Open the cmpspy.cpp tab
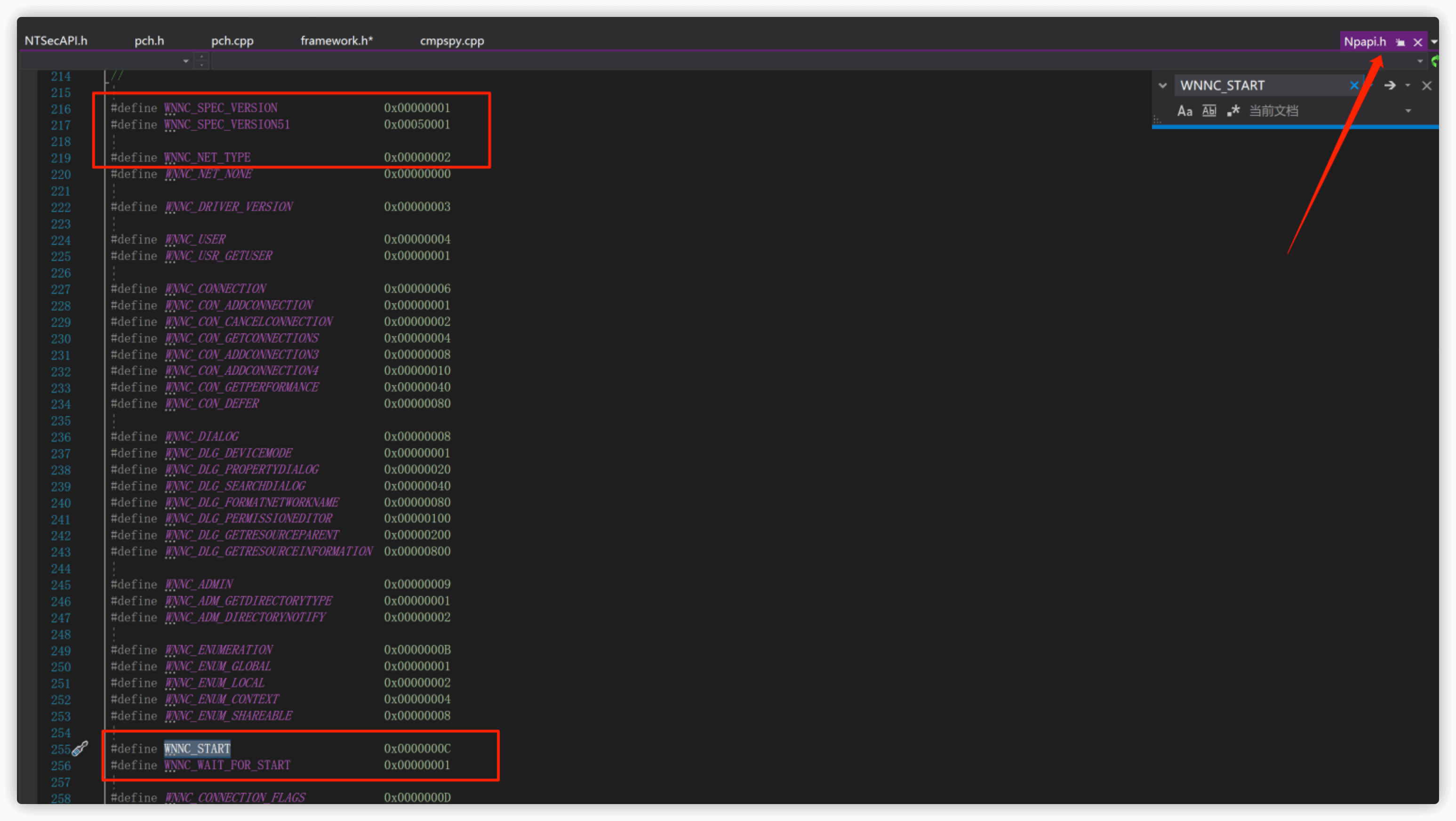Viewport: 1456px width, 821px height. (452, 40)
